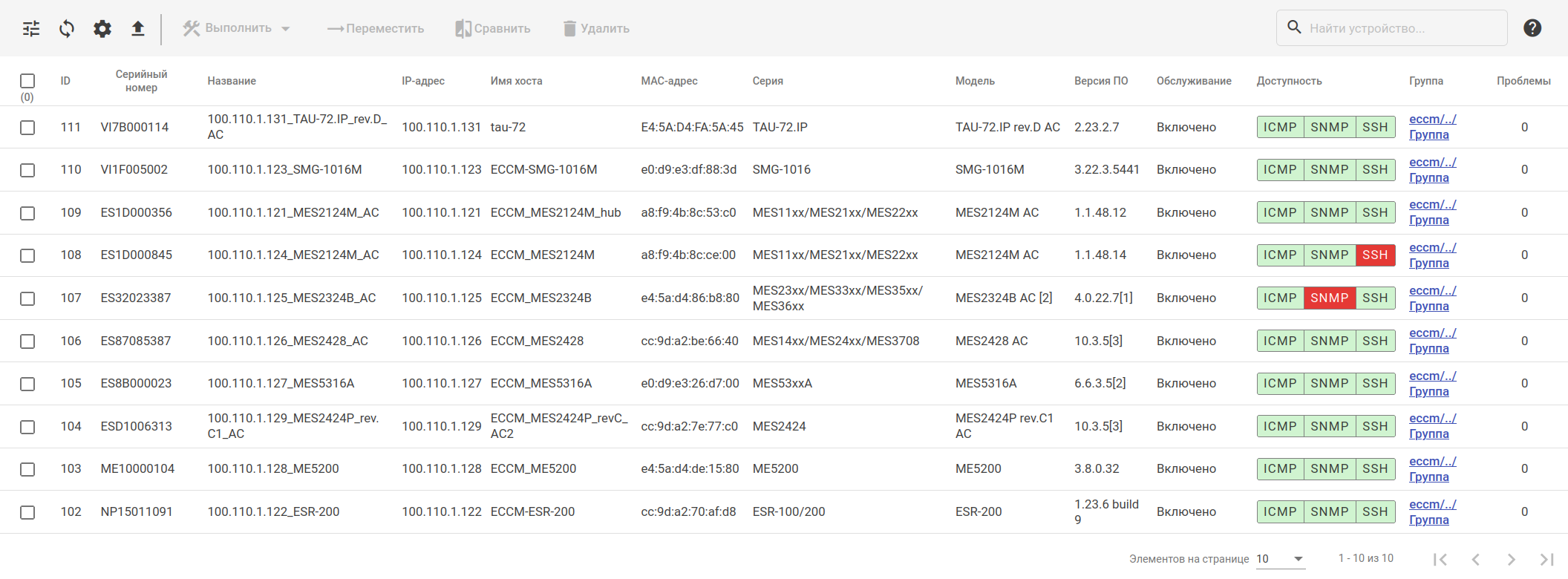1568x579 pixels.
Task: Sort by the IP-адрес column header
Action: [x=423, y=81]
